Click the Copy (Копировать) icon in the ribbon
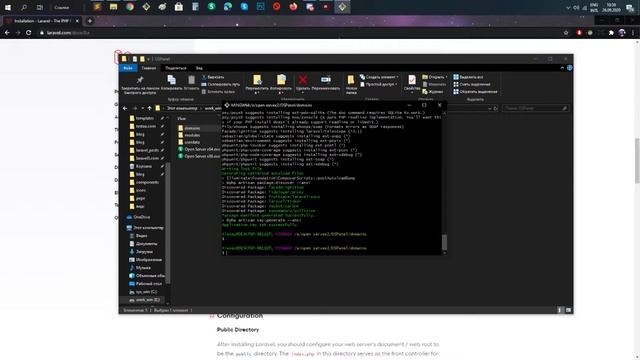Viewport: 640px width, 360px height. click(x=171, y=80)
